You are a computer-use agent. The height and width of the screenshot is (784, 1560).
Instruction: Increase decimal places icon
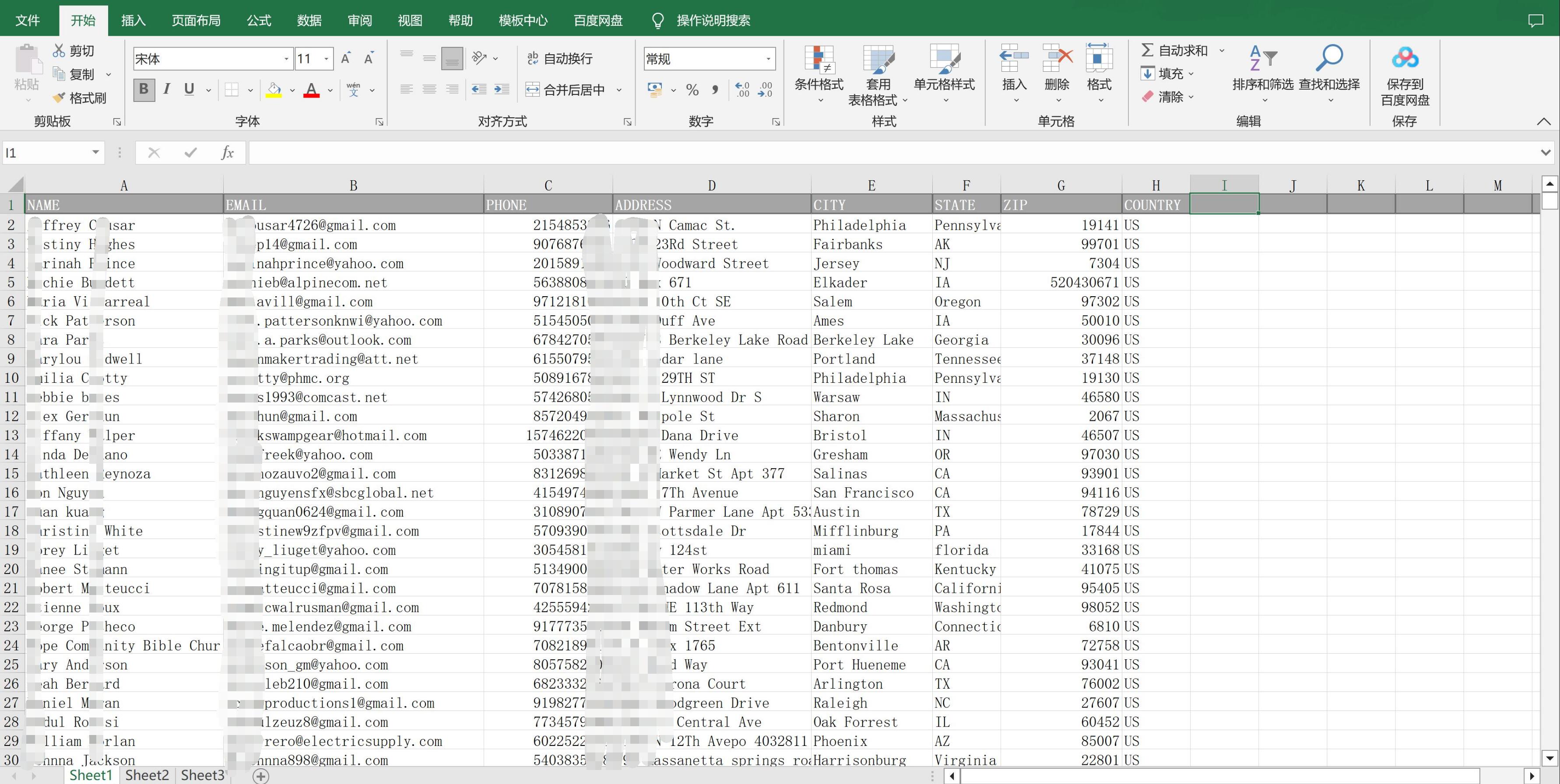click(742, 90)
